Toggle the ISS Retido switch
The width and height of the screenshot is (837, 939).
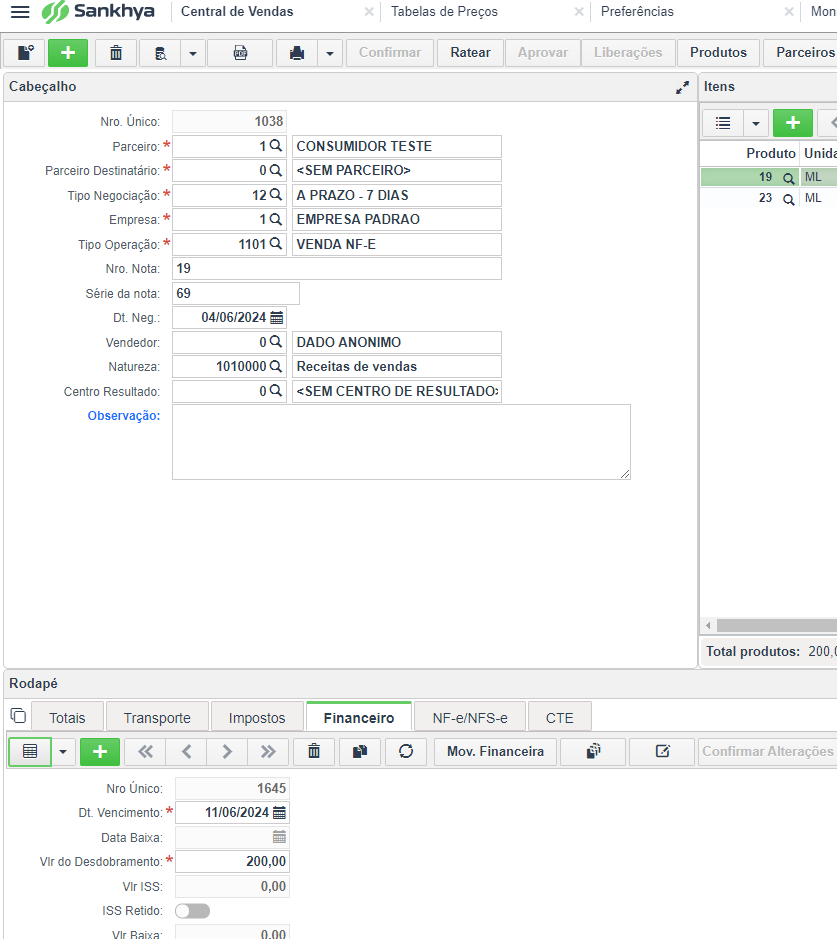pos(192,911)
